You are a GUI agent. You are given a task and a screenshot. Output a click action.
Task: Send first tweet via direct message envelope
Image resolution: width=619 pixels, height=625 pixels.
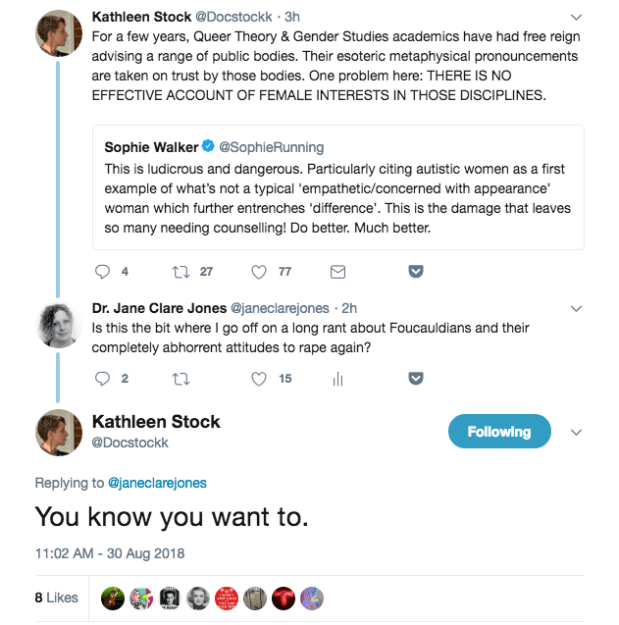pyautogui.click(x=337, y=271)
